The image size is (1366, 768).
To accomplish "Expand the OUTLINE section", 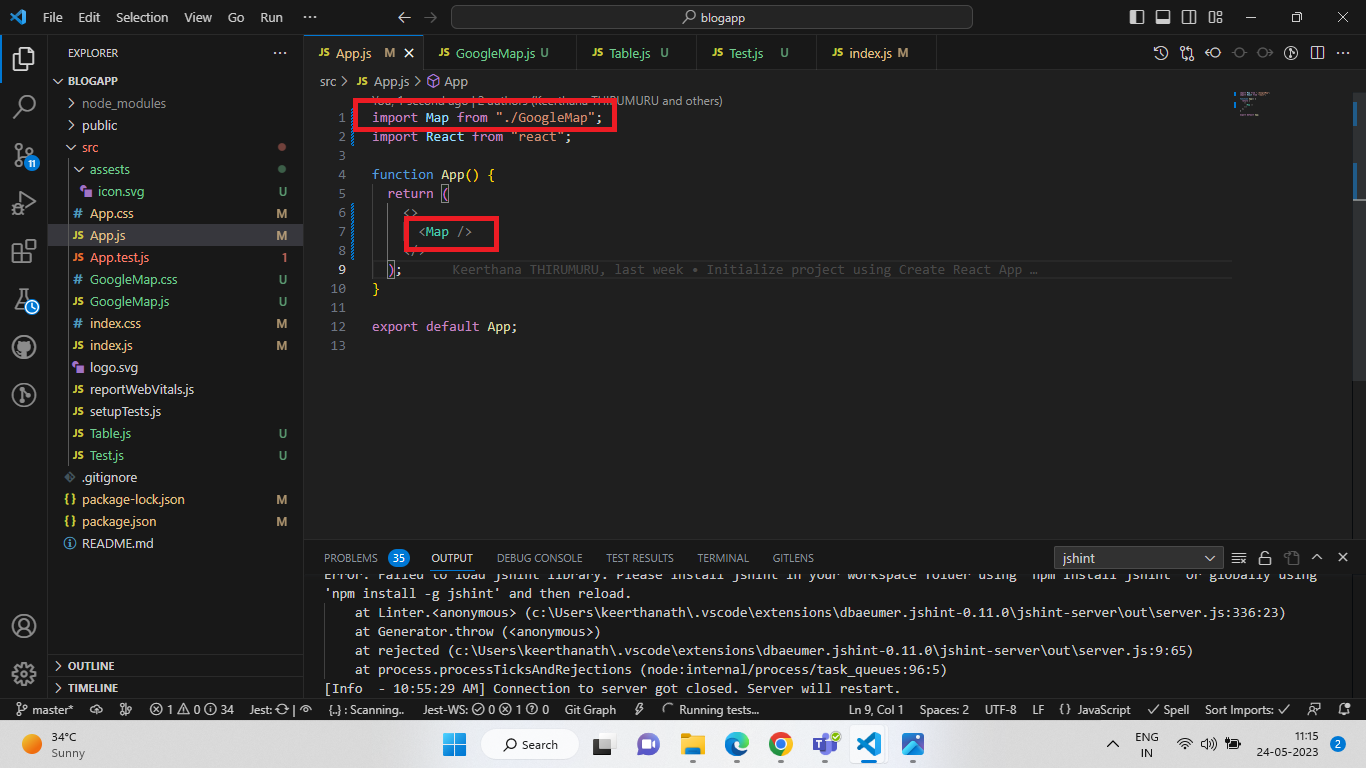I will pos(91,666).
